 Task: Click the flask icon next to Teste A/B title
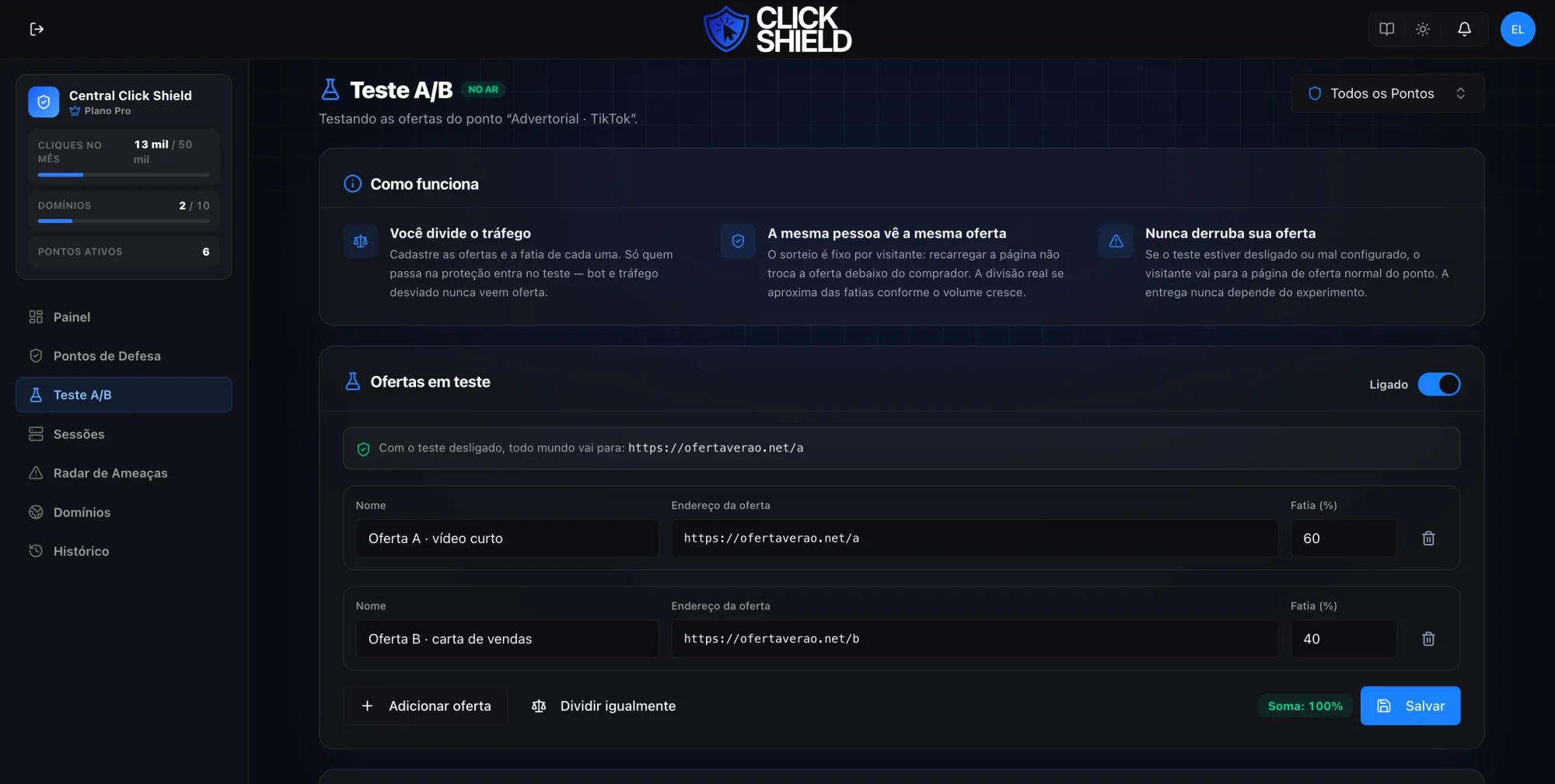click(x=330, y=90)
